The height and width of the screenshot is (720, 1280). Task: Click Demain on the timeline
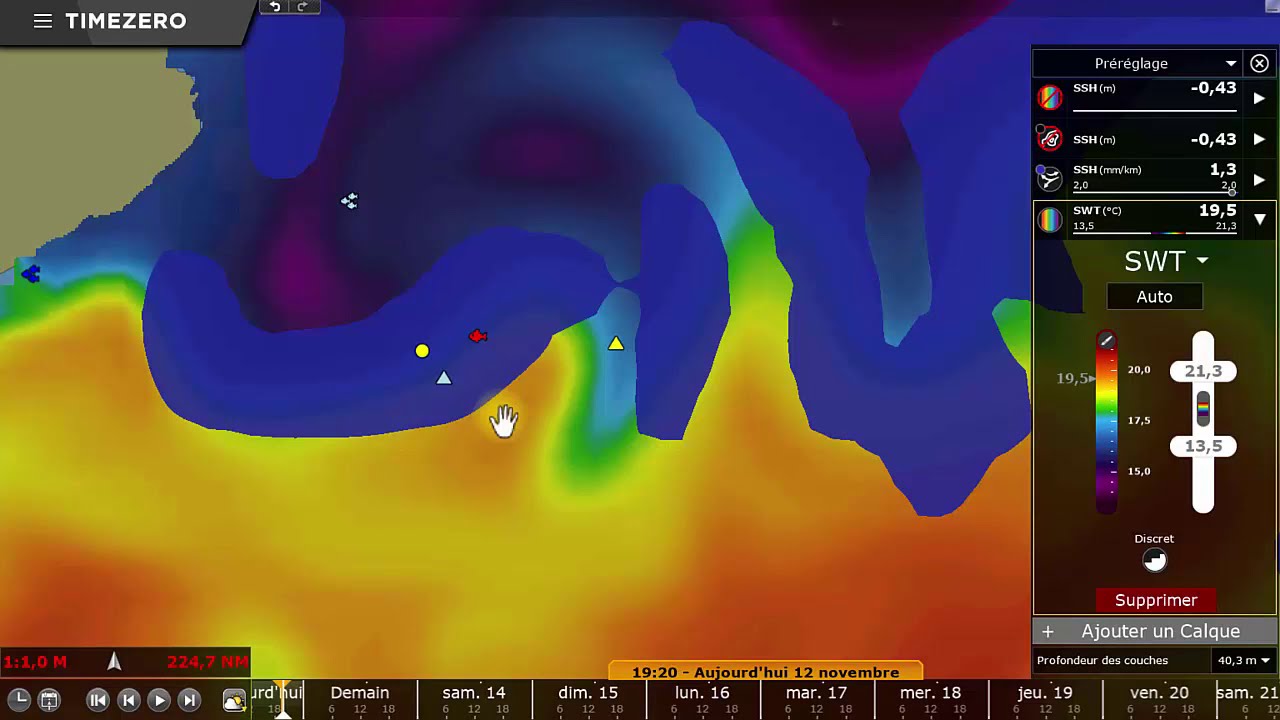tap(360, 692)
